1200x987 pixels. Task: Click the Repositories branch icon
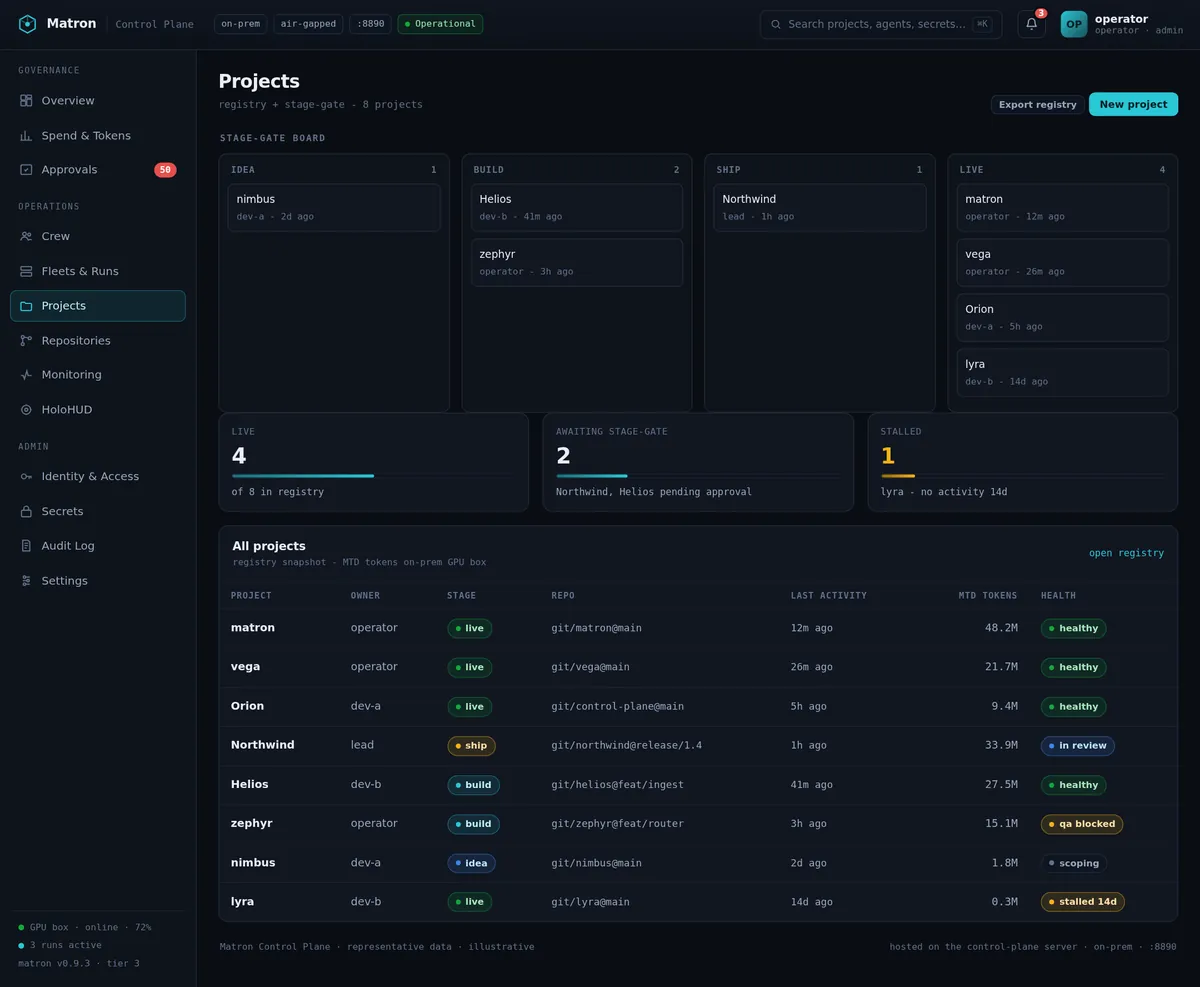point(26,341)
